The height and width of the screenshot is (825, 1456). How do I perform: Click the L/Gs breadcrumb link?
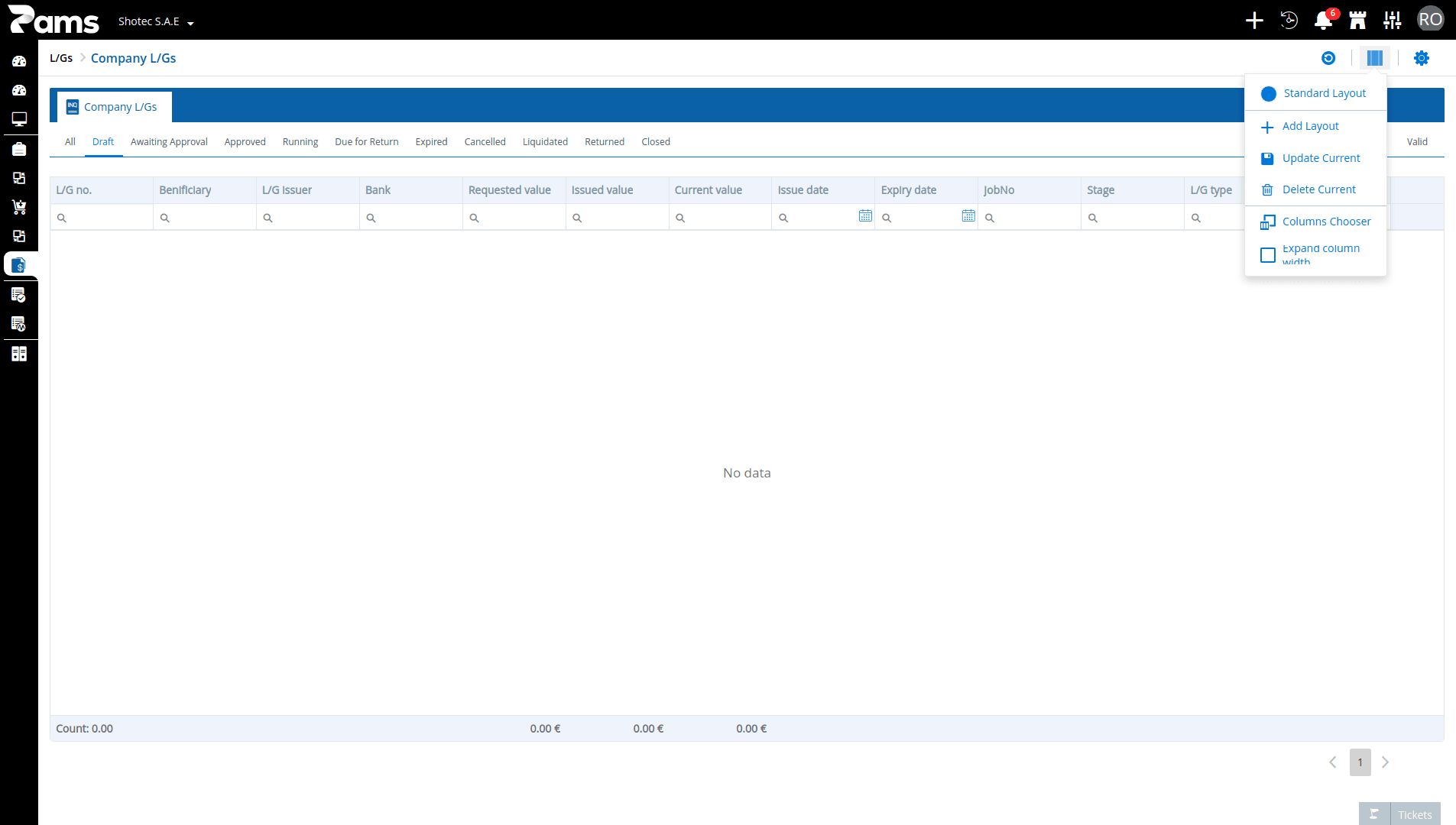61,58
